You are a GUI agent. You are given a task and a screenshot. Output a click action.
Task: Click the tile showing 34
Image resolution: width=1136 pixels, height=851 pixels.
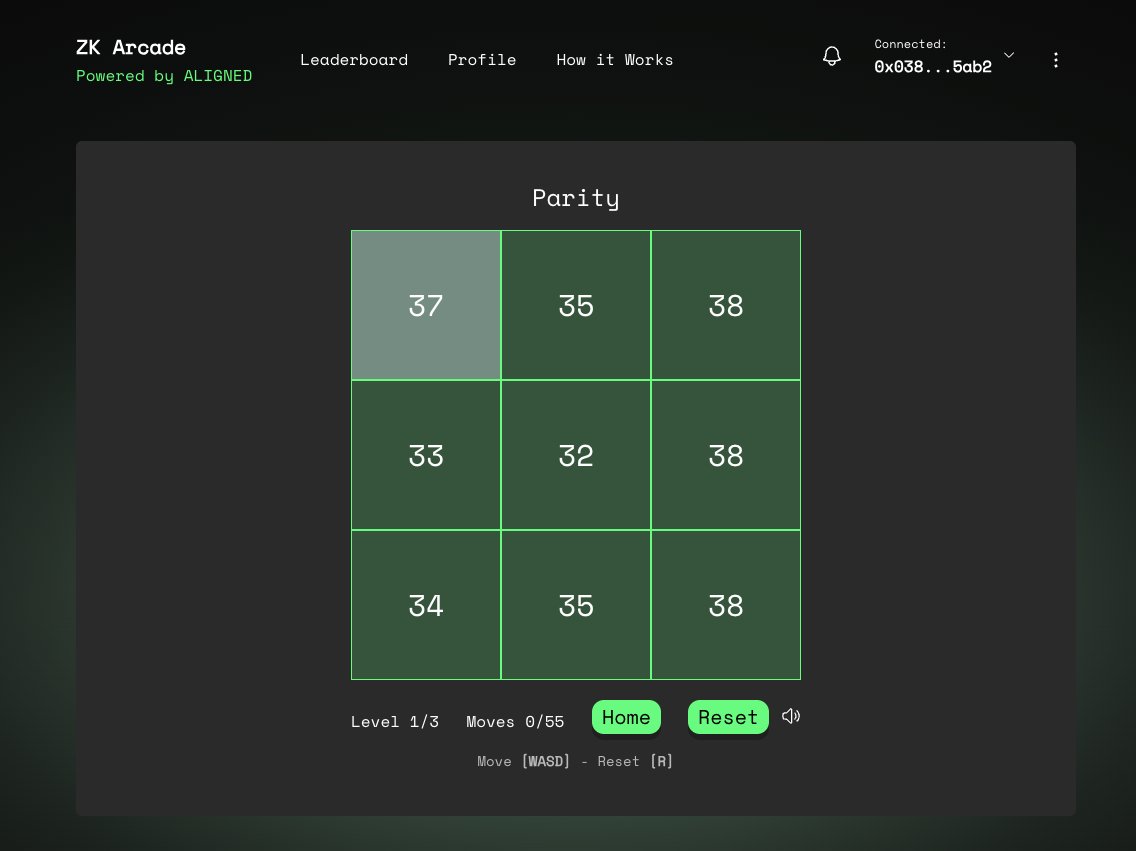click(426, 605)
